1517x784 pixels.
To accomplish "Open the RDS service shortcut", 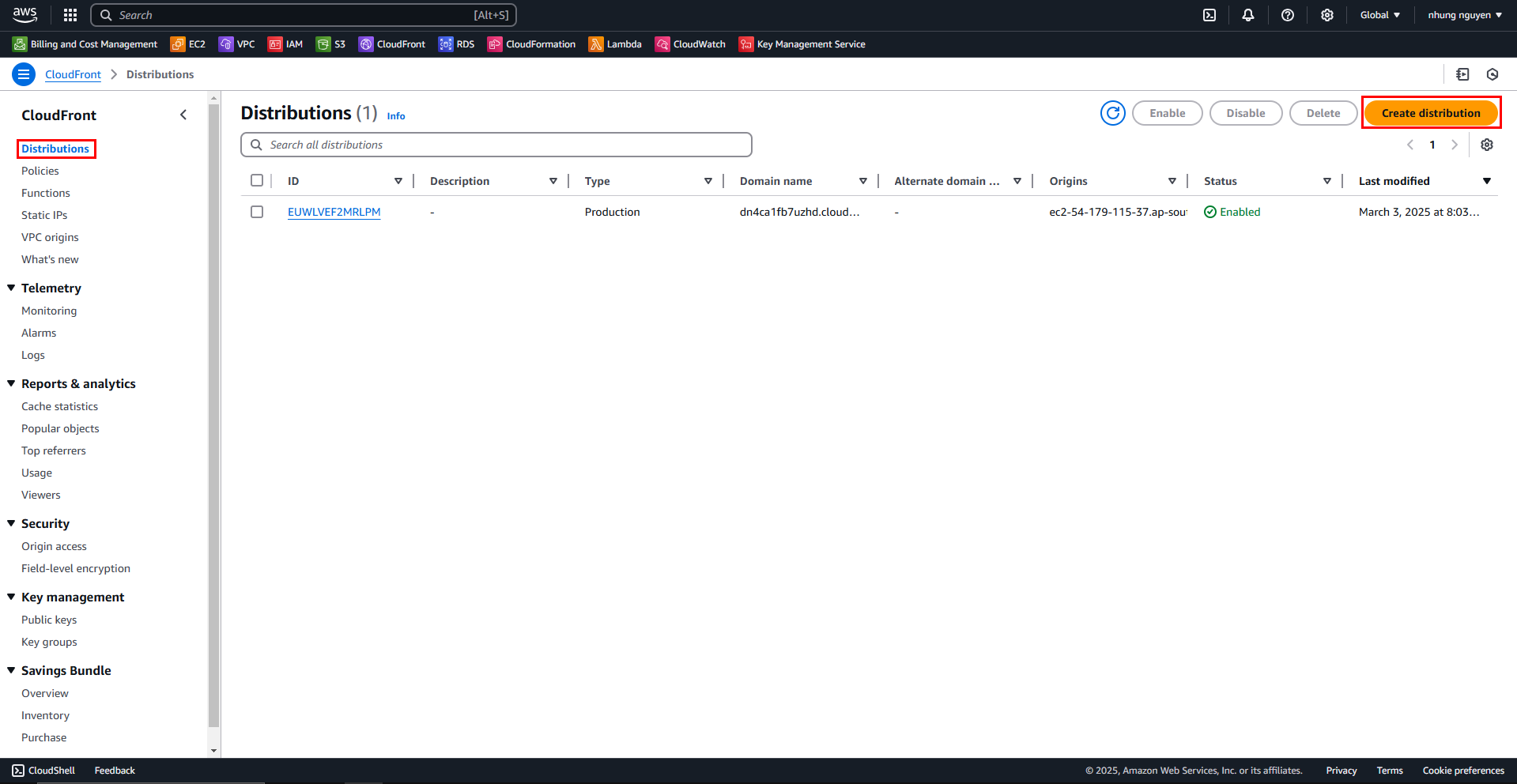I will pos(457,44).
